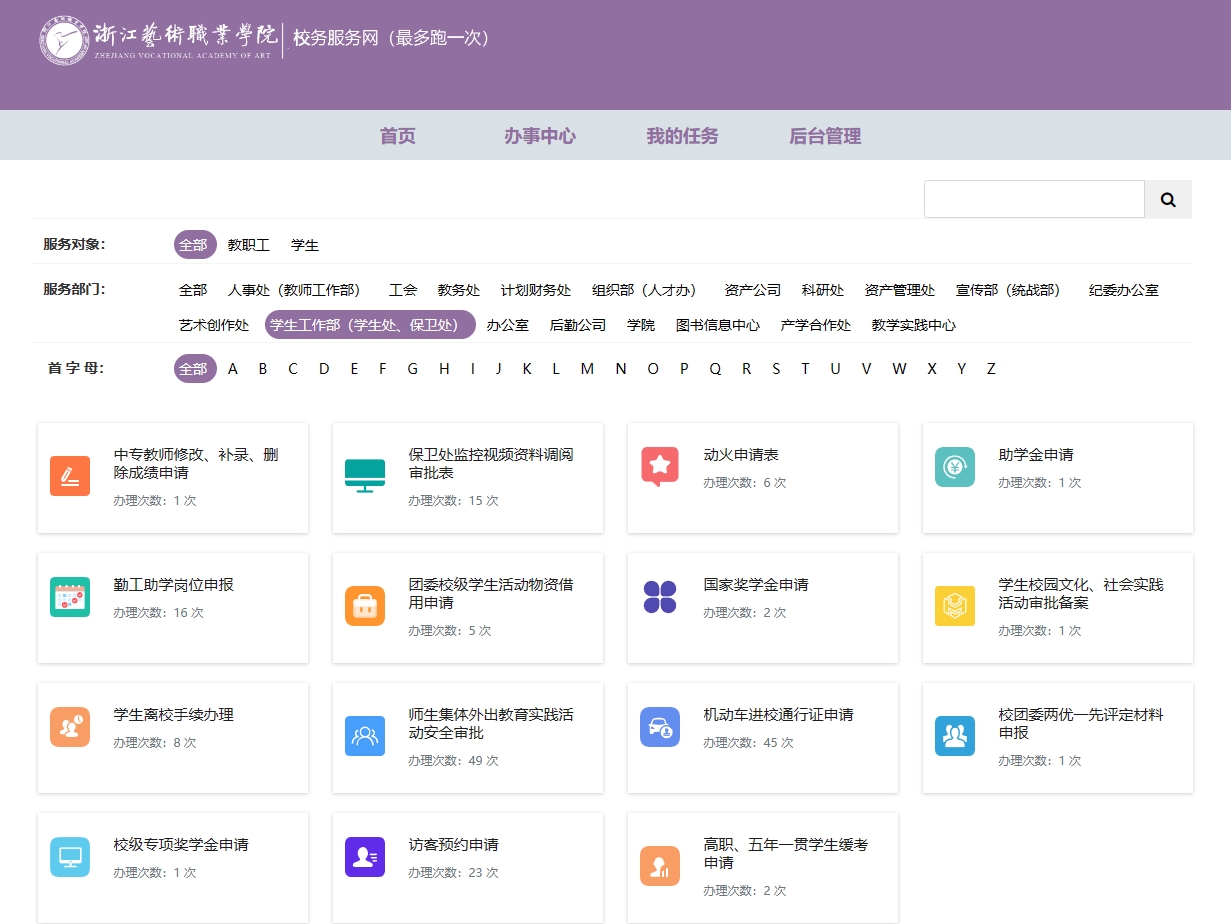1231x924 pixels.
Task: Open the 我的任务 tab
Action: click(682, 136)
